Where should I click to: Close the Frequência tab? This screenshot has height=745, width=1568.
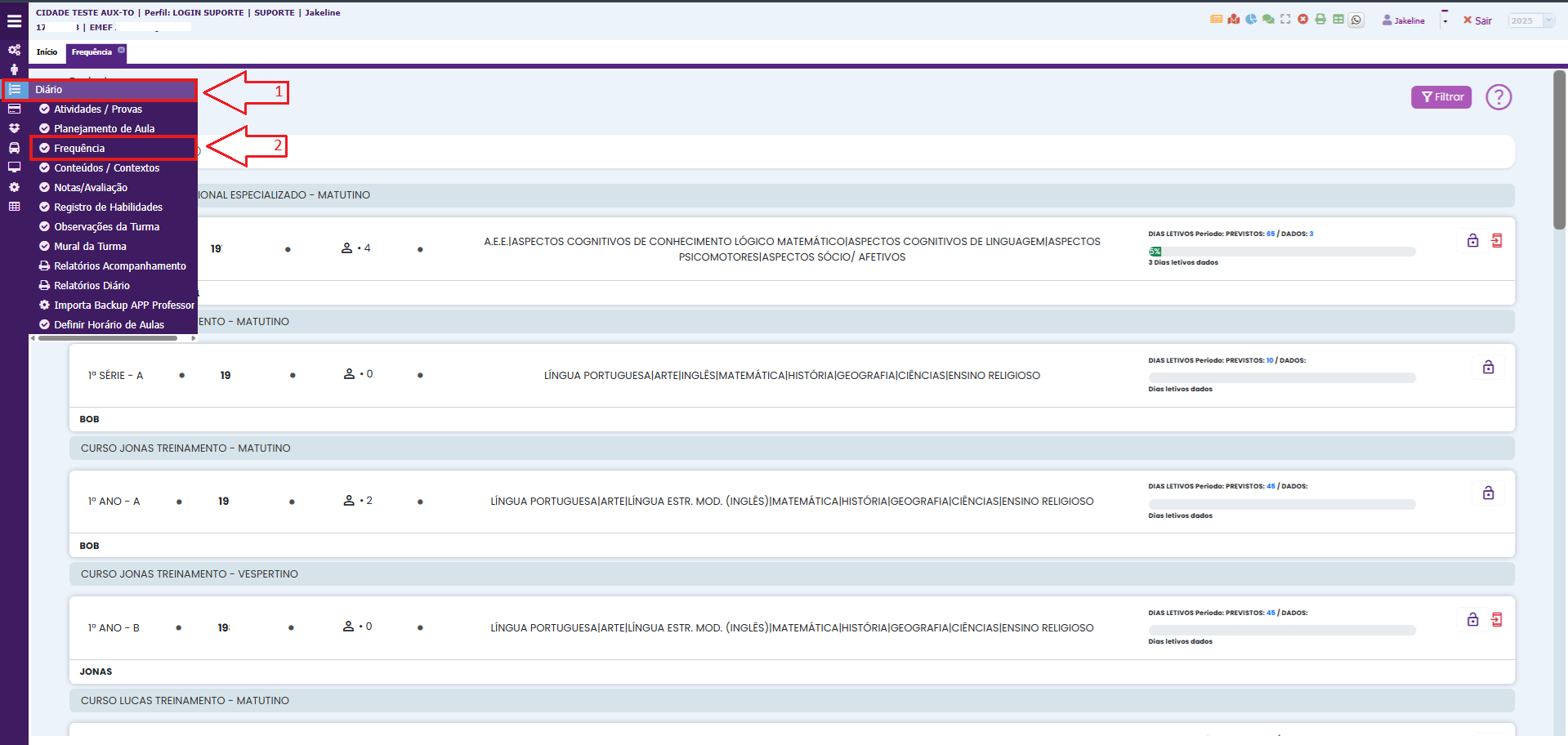pos(121,51)
